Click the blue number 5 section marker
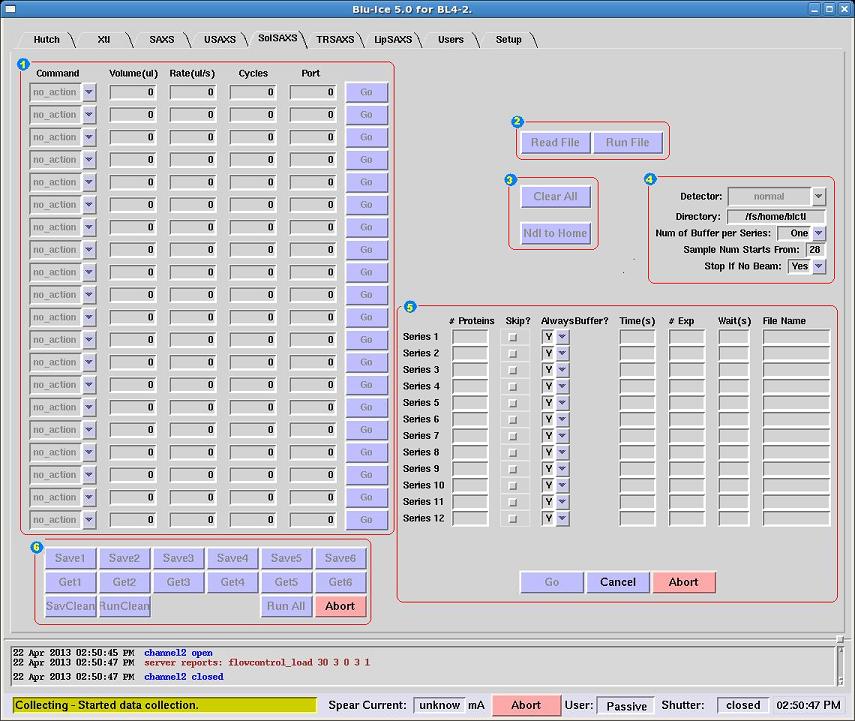Viewport: 855px width, 721px height. (409, 307)
